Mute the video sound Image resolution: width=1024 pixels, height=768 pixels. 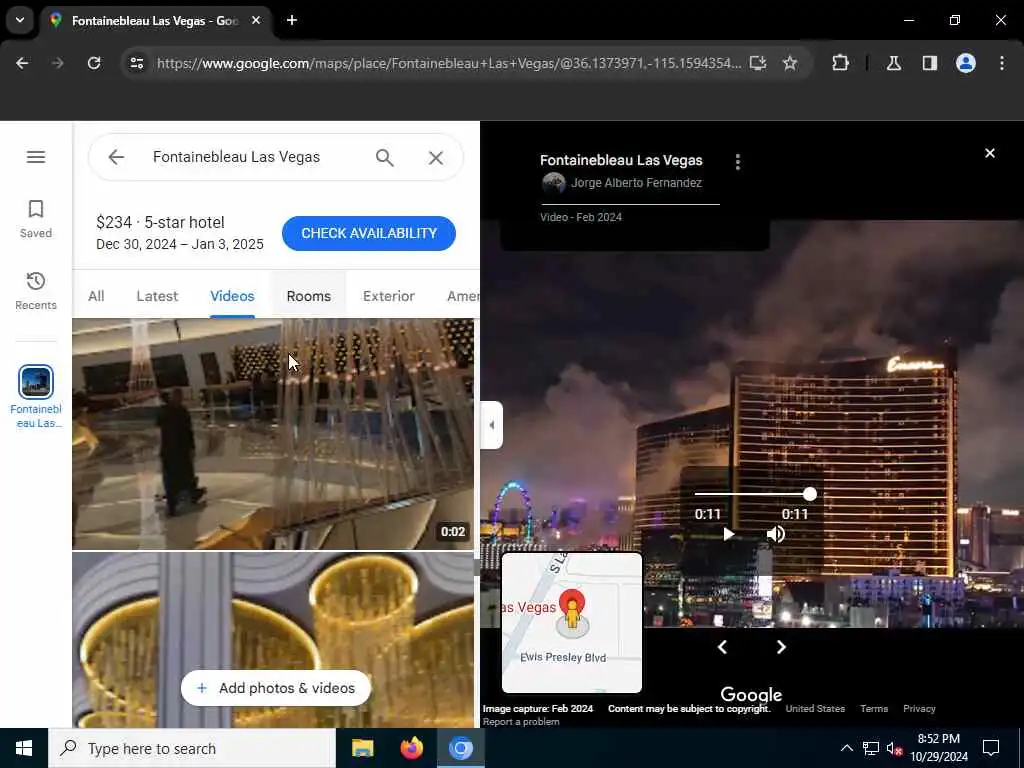click(776, 534)
